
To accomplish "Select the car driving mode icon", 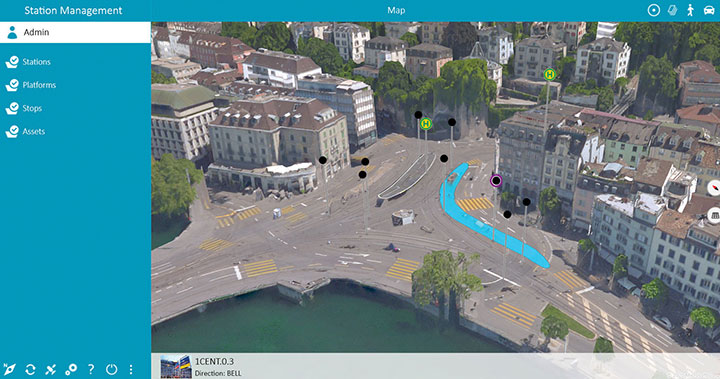I will (709, 10).
